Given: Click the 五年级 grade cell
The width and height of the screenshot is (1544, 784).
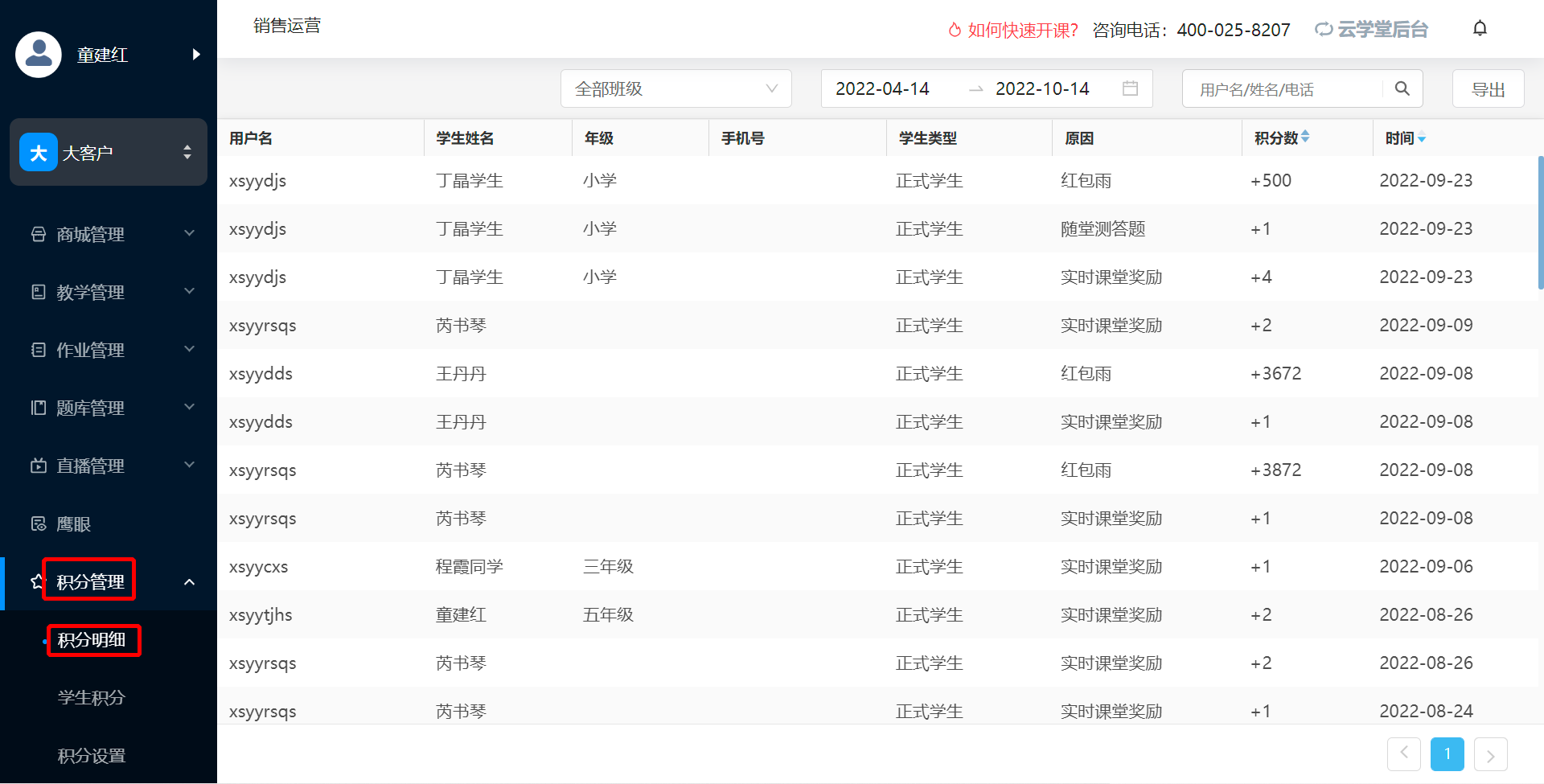Looking at the screenshot, I should (x=608, y=614).
